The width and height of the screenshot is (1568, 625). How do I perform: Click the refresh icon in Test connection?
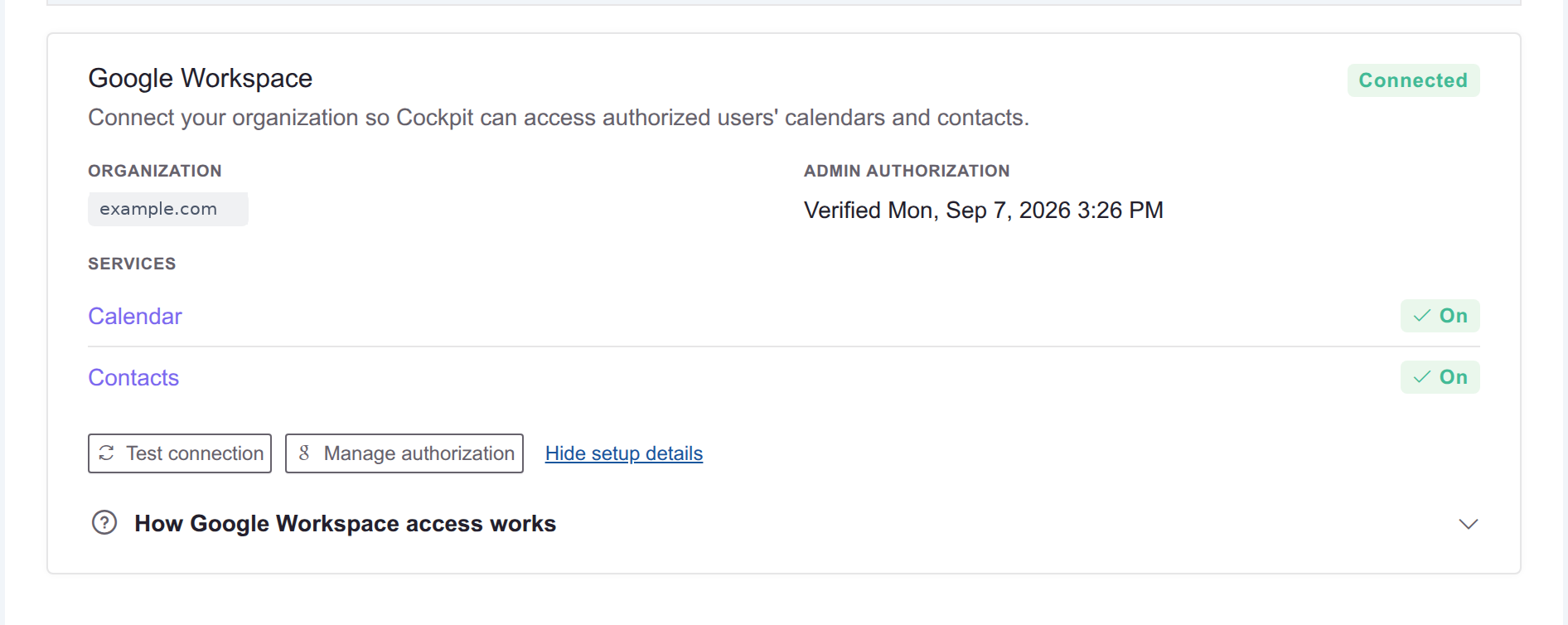point(106,453)
